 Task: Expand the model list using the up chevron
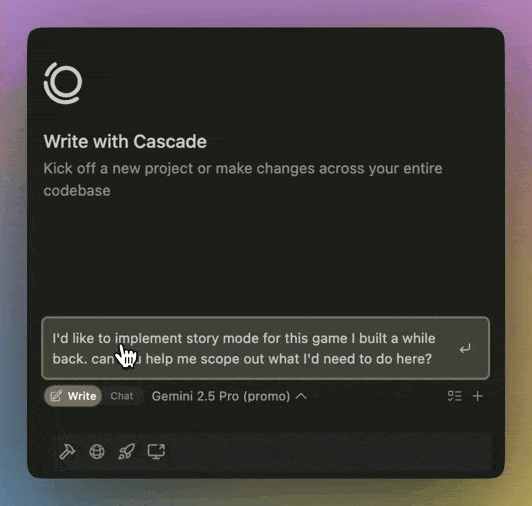coord(301,396)
